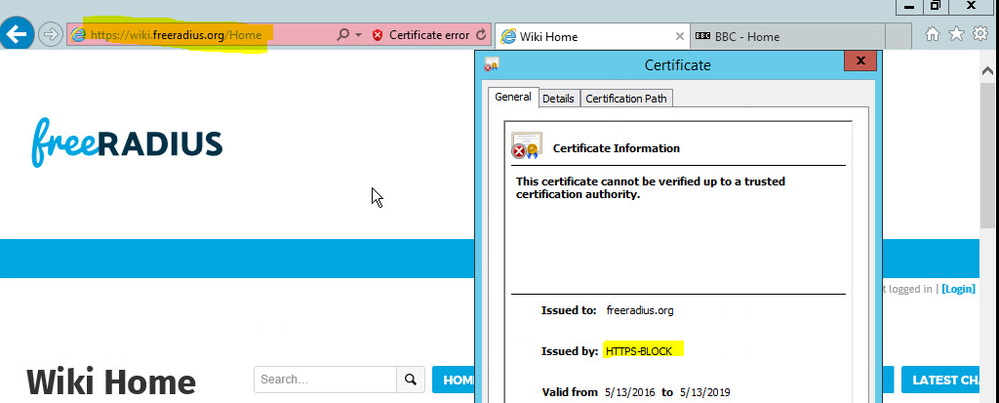Open the Certification Path tab
999x403 pixels.
(627, 98)
